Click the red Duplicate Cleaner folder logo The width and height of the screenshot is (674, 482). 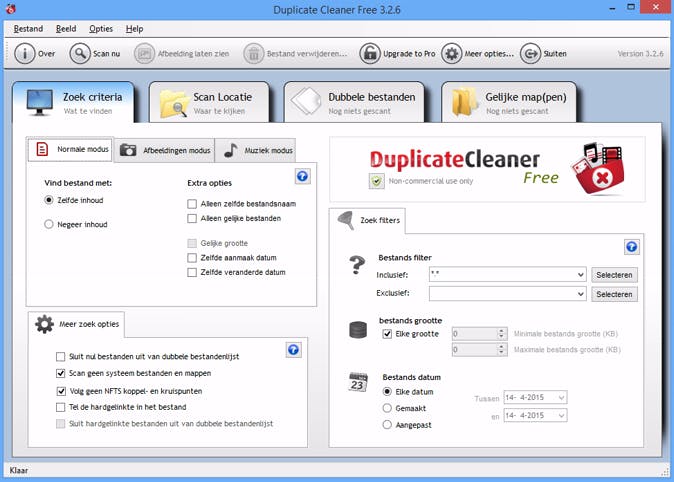tap(597, 169)
